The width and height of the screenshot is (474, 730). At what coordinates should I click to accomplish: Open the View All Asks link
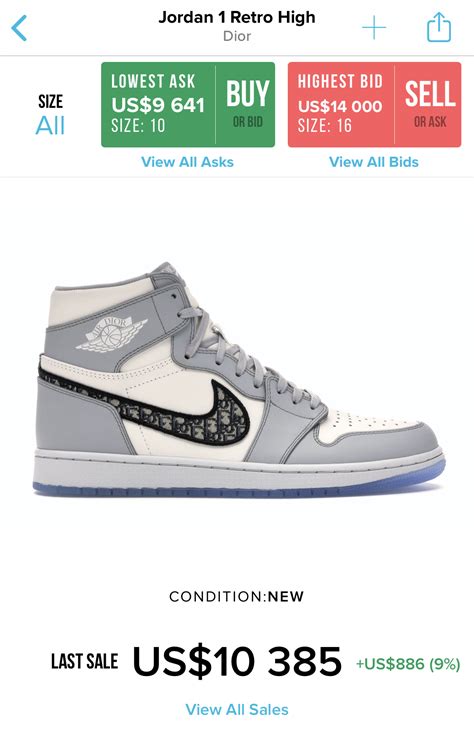tap(187, 162)
